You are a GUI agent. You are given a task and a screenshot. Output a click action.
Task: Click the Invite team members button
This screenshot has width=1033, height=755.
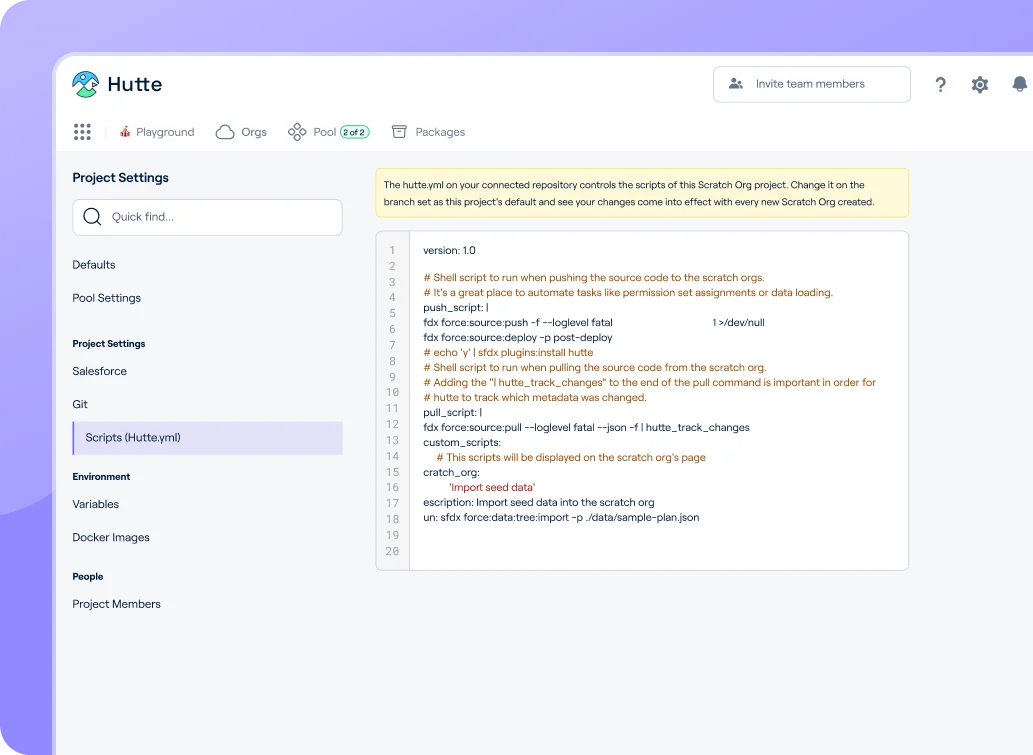811,84
